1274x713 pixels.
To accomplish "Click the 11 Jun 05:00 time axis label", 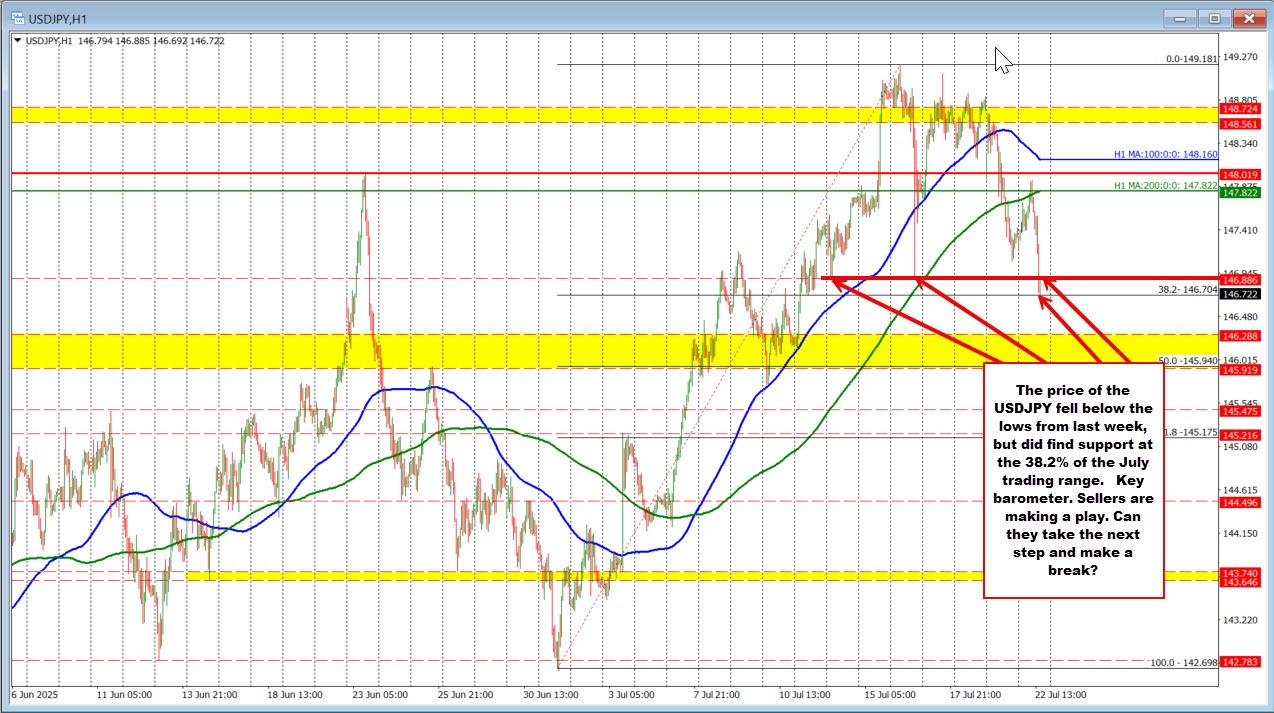I will [x=122, y=693].
